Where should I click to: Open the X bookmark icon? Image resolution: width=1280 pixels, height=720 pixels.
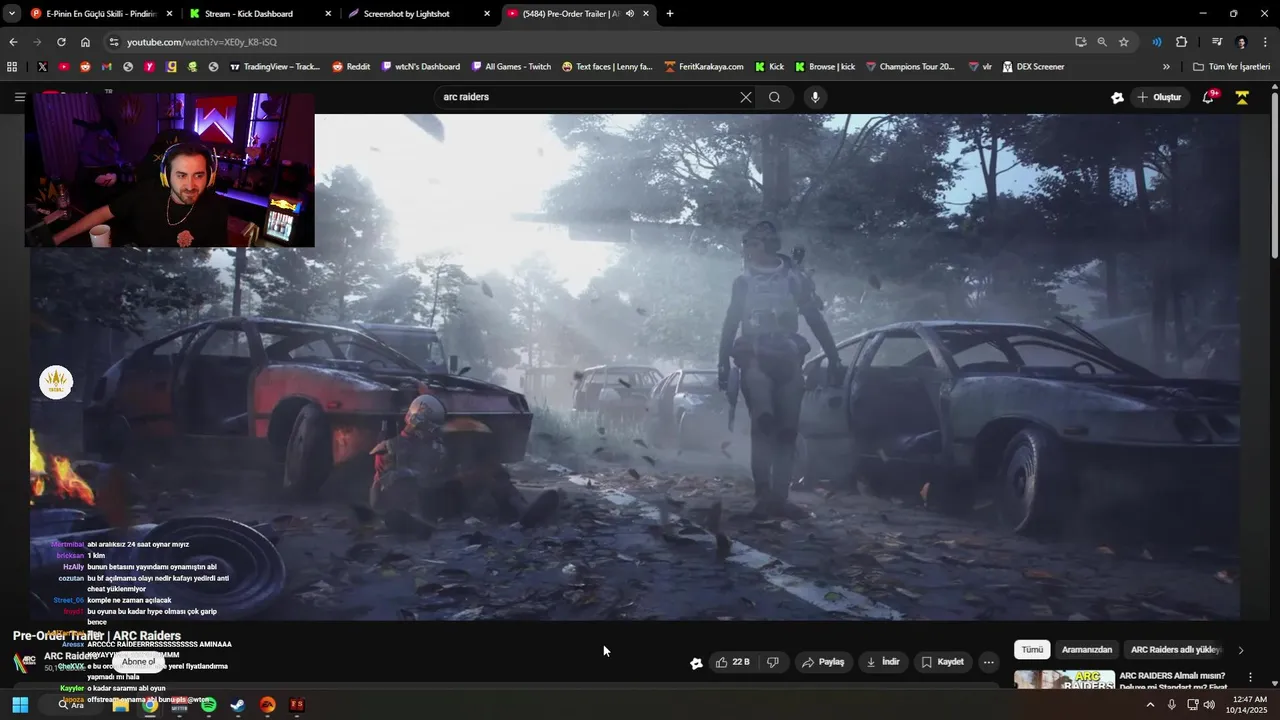pyautogui.click(x=42, y=67)
